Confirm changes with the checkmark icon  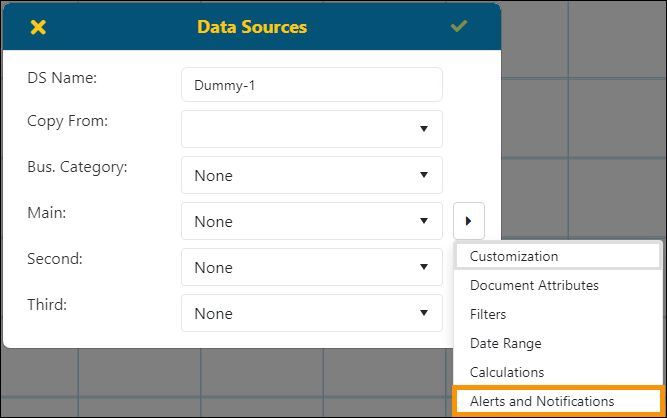(x=459, y=27)
